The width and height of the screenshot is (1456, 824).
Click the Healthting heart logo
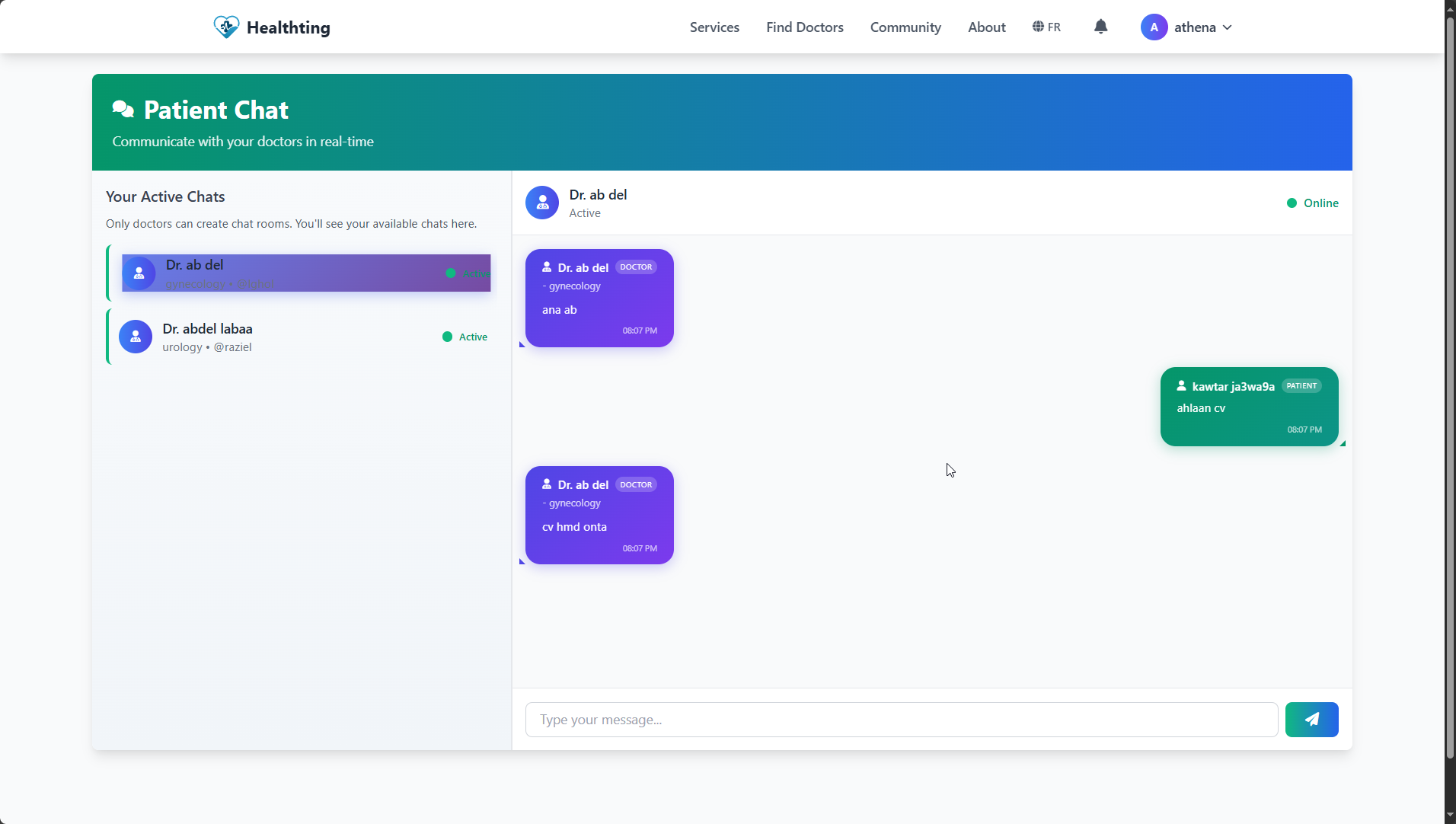(x=225, y=26)
